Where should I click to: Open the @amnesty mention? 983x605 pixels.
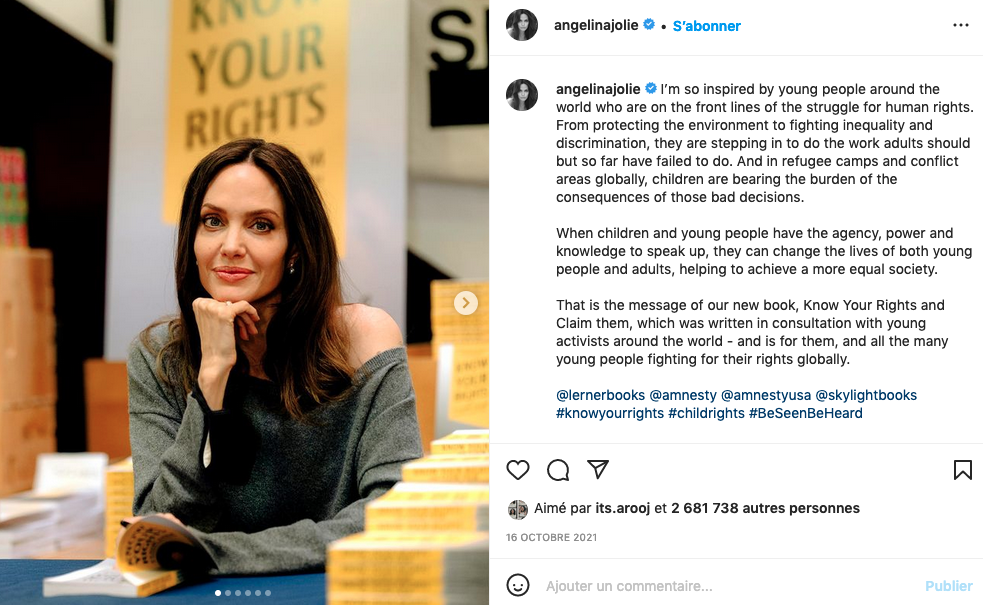click(x=683, y=395)
